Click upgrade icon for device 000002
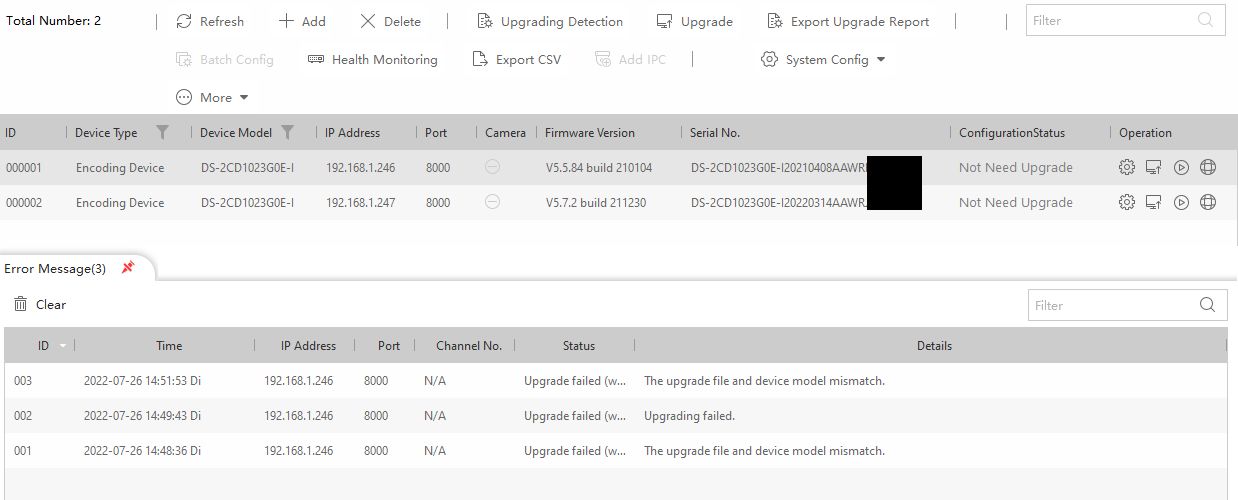Screen dimensions: 1238x500 [1153, 203]
